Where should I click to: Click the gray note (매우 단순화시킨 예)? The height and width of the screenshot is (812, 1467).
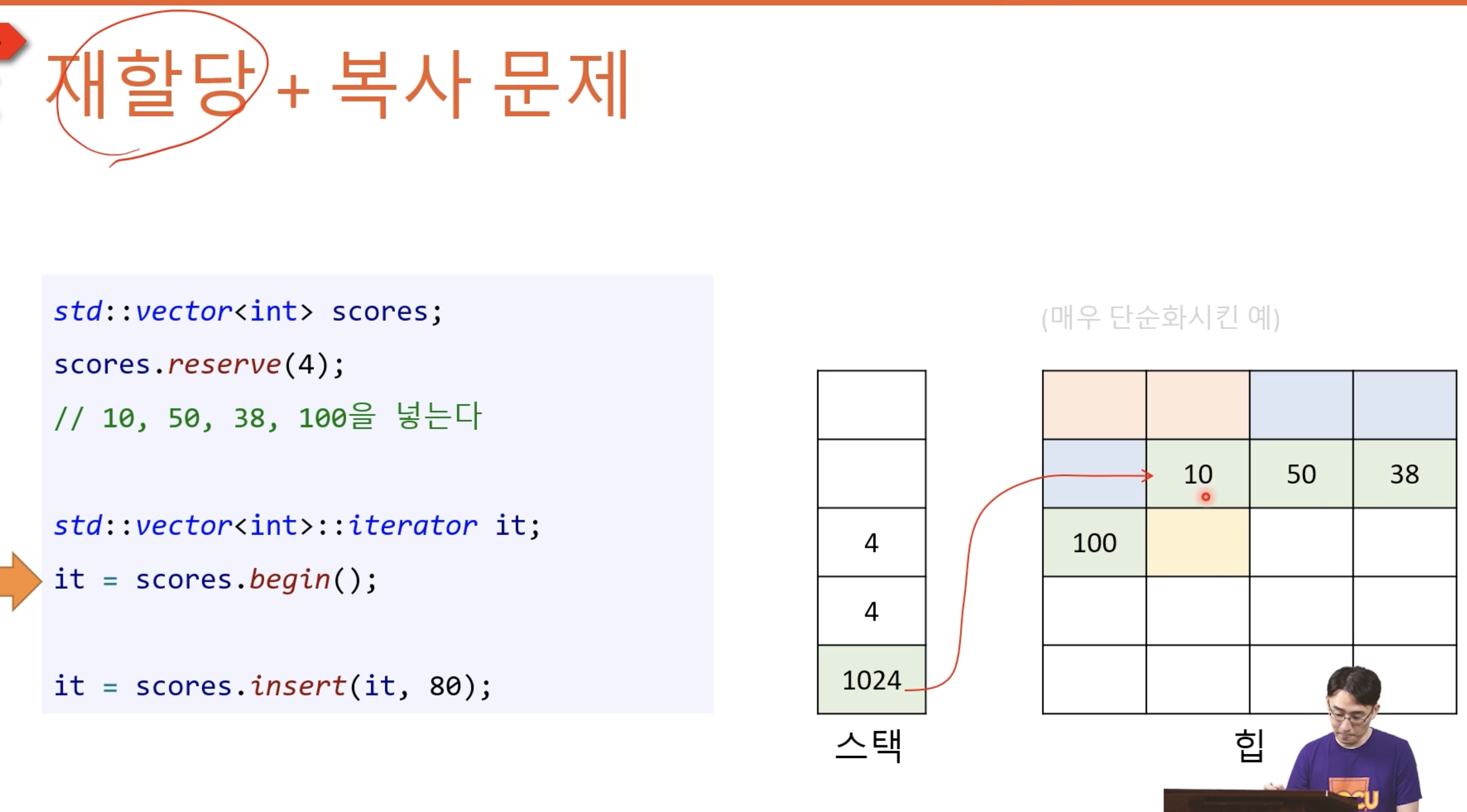click(x=1160, y=317)
